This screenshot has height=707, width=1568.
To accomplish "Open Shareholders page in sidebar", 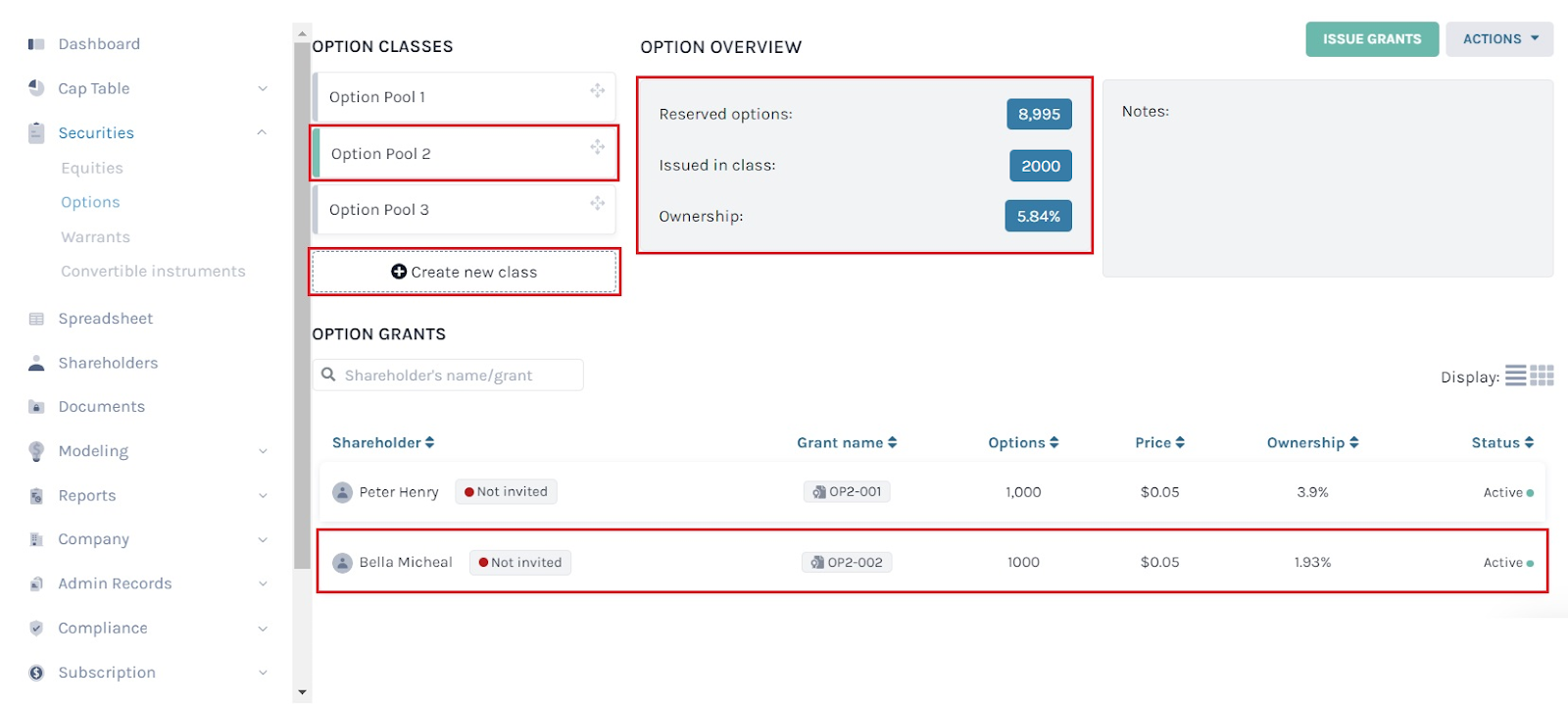I will [x=108, y=363].
